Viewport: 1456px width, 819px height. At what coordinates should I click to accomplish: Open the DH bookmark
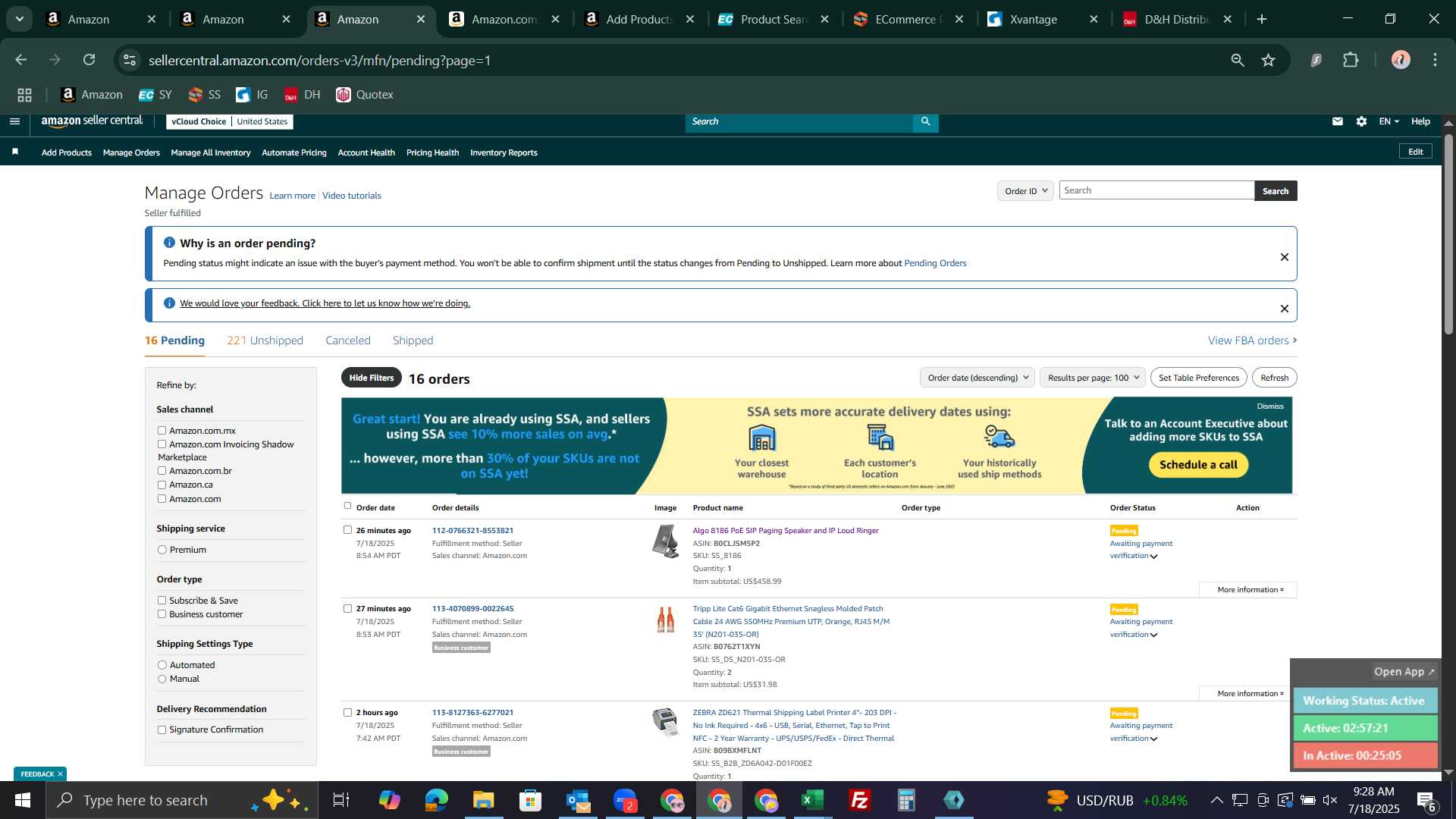point(302,95)
